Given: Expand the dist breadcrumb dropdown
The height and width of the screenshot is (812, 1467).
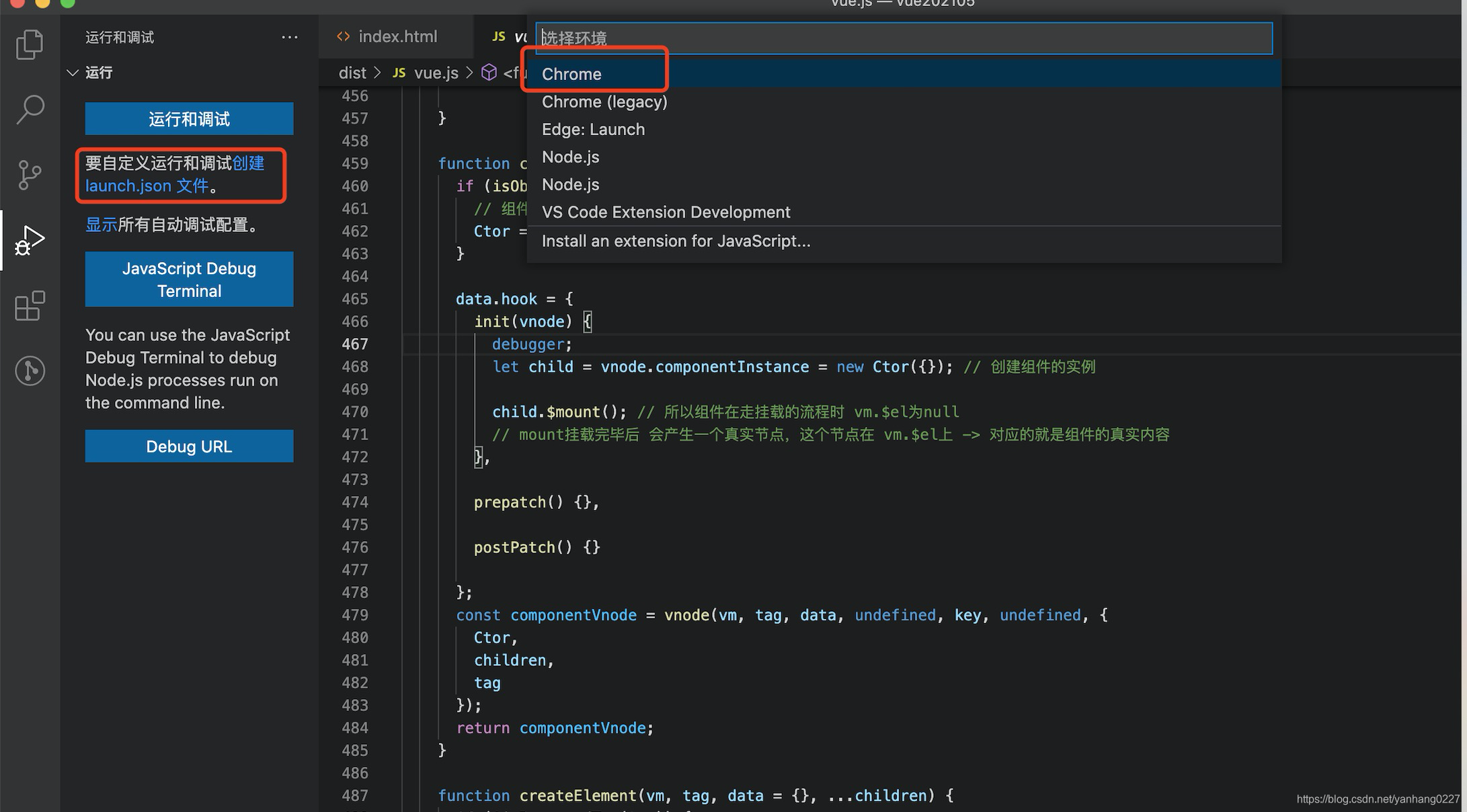Looking at the screenshot, I should coord(352,72).
